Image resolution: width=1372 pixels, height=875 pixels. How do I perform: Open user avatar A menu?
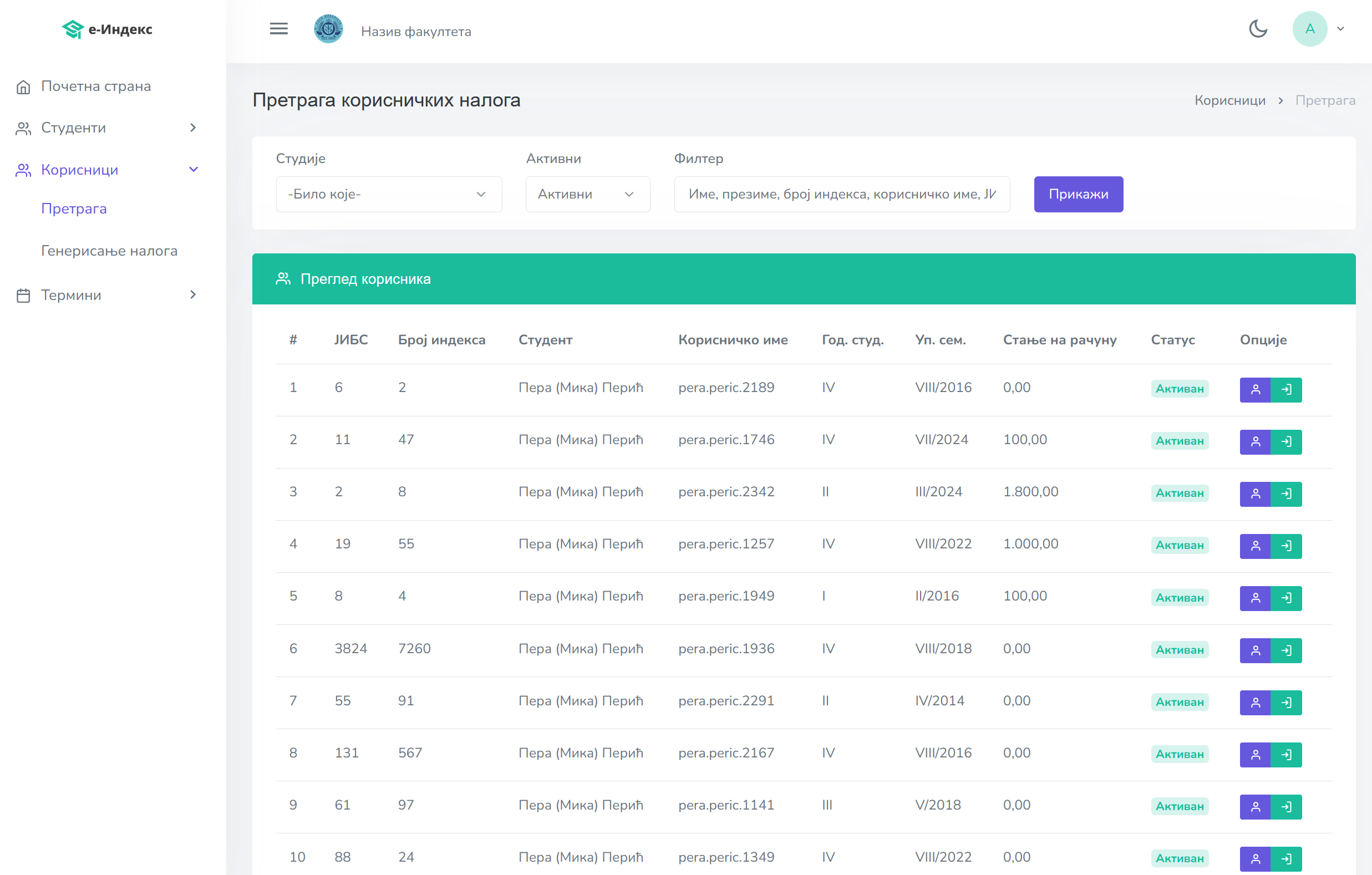(x=1309, y=28)
